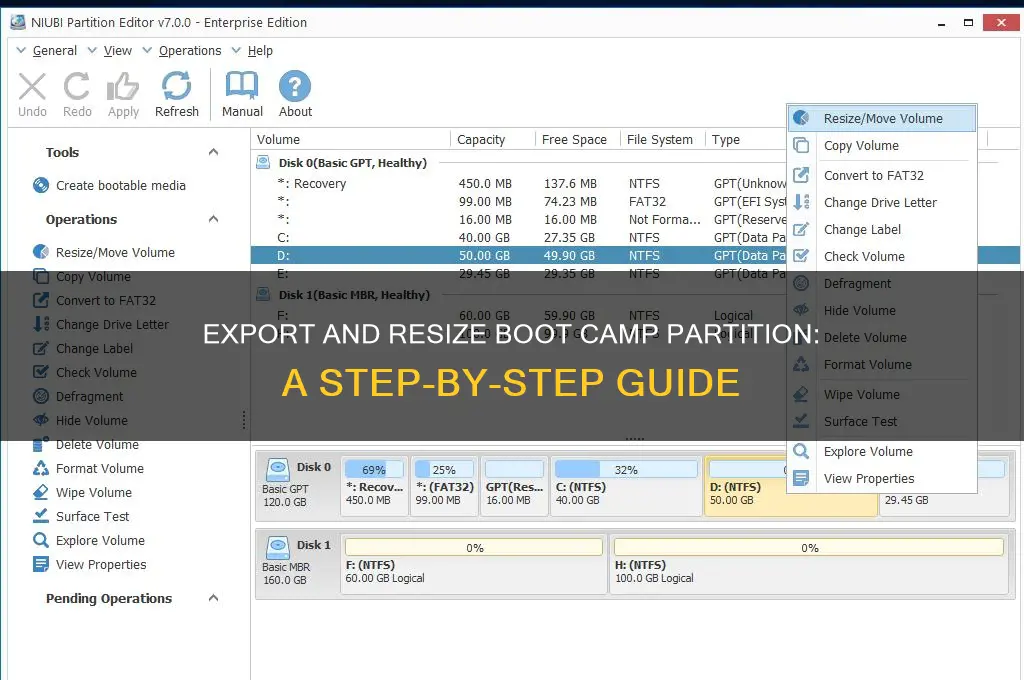Select the *: Recovery row in list
The width and height of the screenshot is (1024, 680).
coord(519,184)
